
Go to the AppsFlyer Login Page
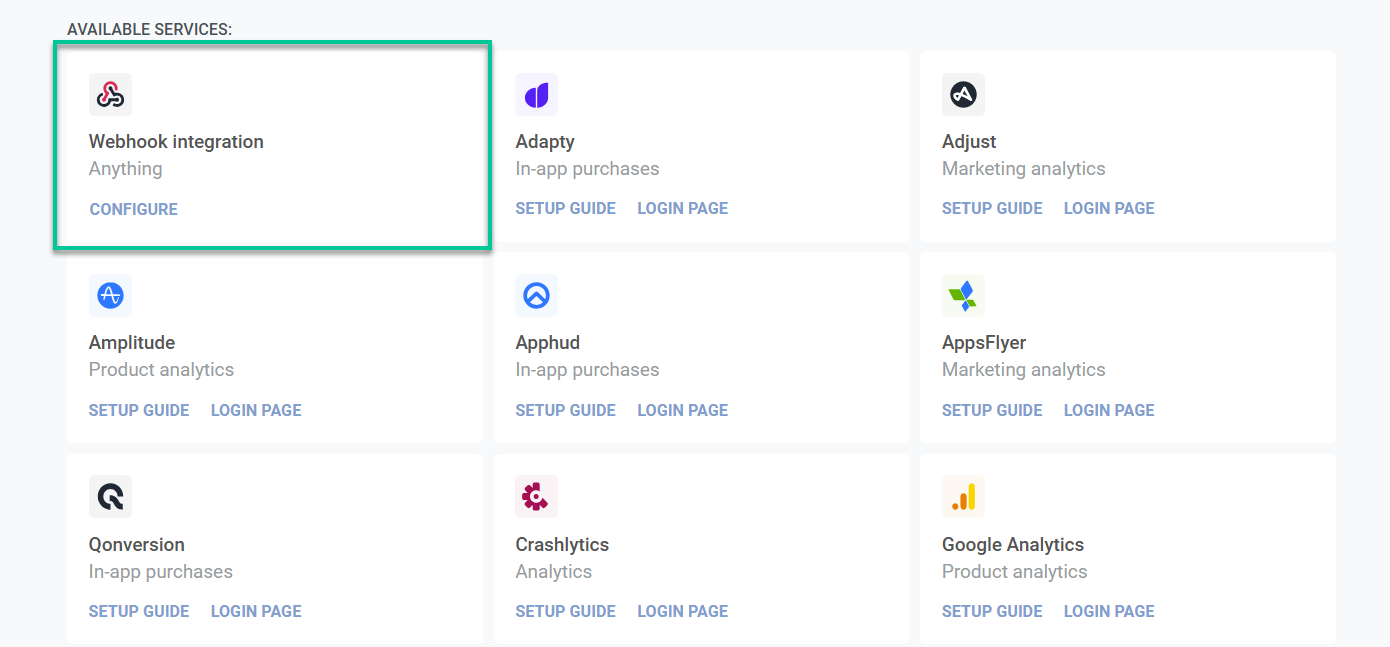point(1109,410)
